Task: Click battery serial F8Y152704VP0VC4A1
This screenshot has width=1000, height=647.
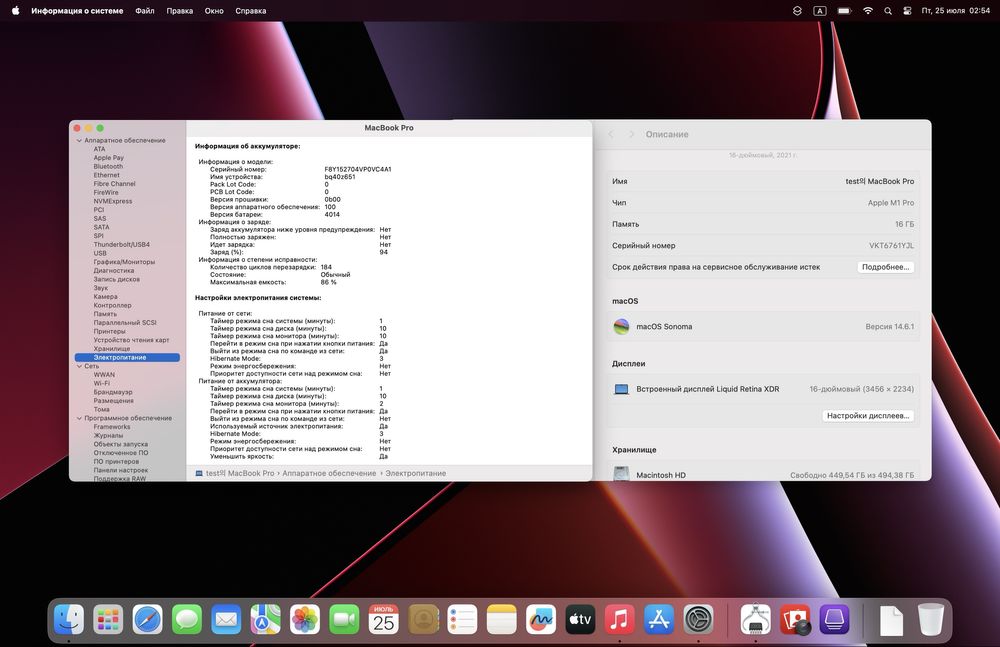Action: [x=358, y=170]
